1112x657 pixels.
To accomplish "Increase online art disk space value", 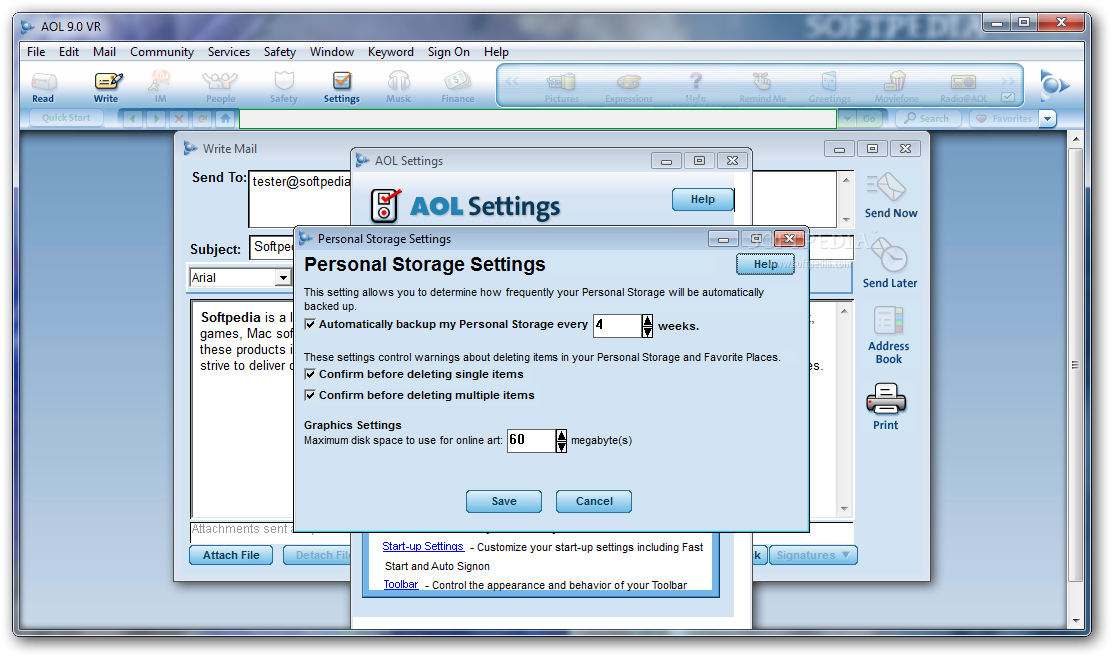I will tap(561, 436).
